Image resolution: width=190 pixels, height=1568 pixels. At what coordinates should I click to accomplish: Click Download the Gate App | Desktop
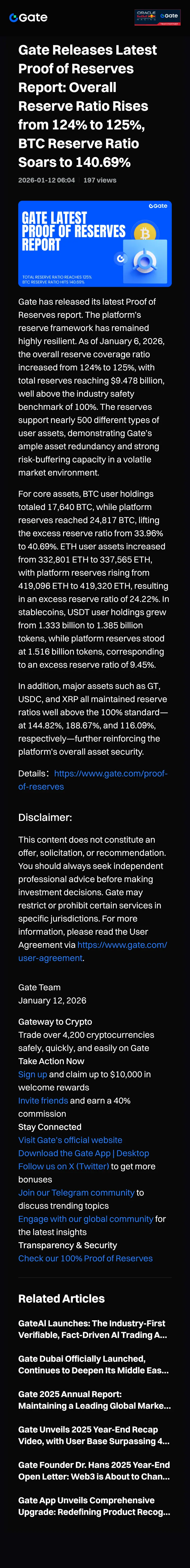(x=83, y=1153)
